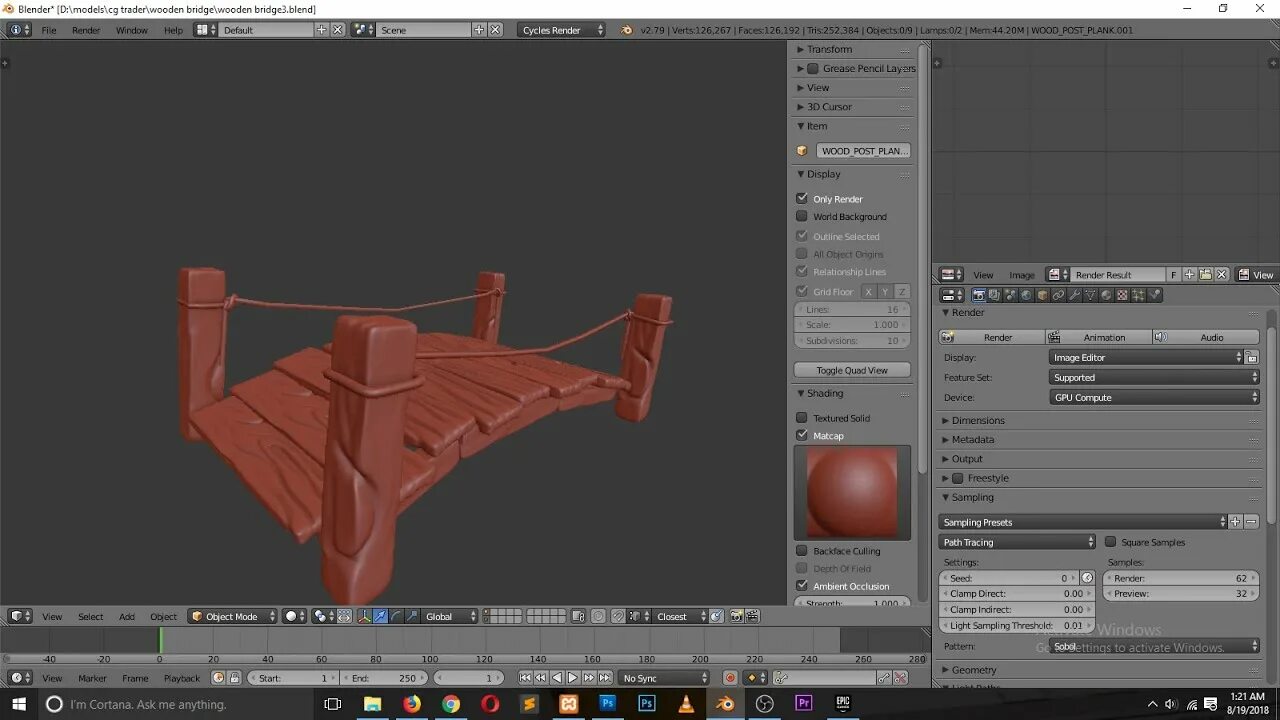The height and width of the screenshot is (720, 1280).
Task: Open the Device GPU Compute dropdown
Action: pos(1155,397)
